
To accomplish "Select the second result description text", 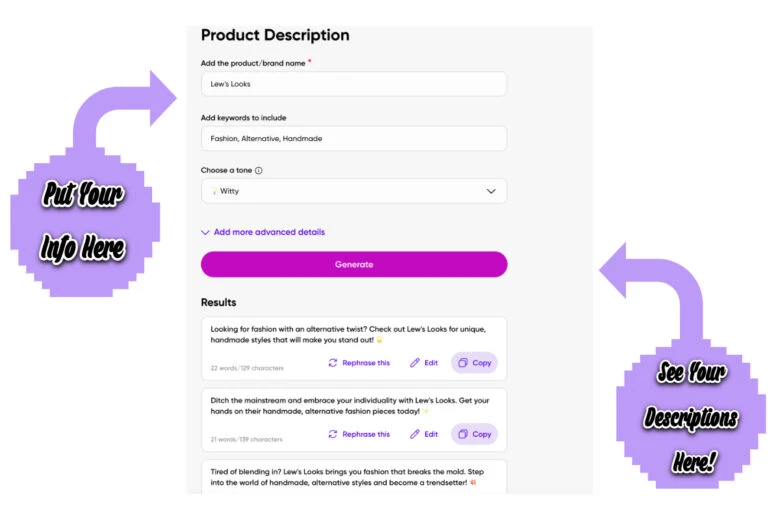I will (x=350, y=405).
